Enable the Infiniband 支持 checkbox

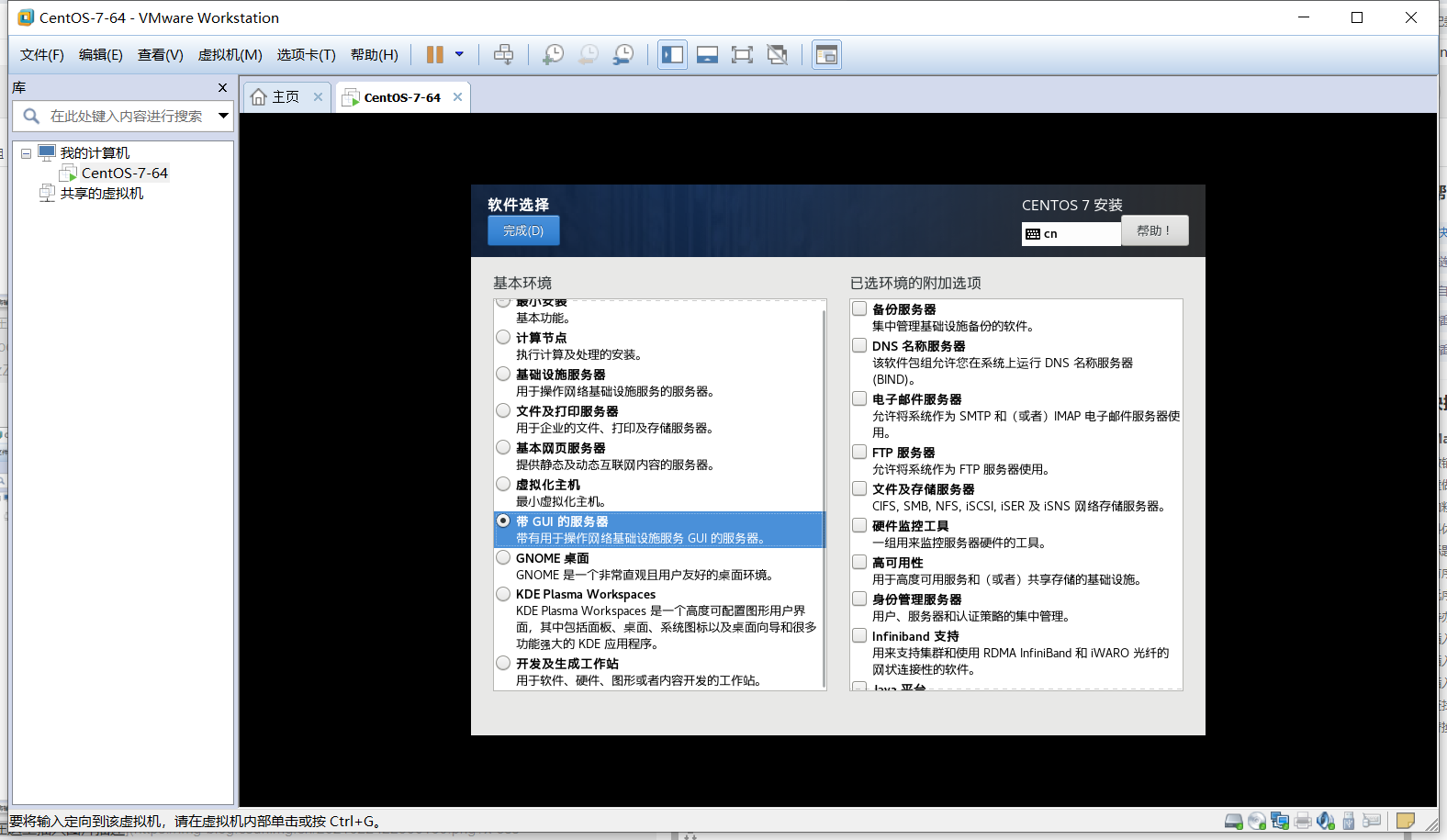pyautogui.click(x=859, y=635)
